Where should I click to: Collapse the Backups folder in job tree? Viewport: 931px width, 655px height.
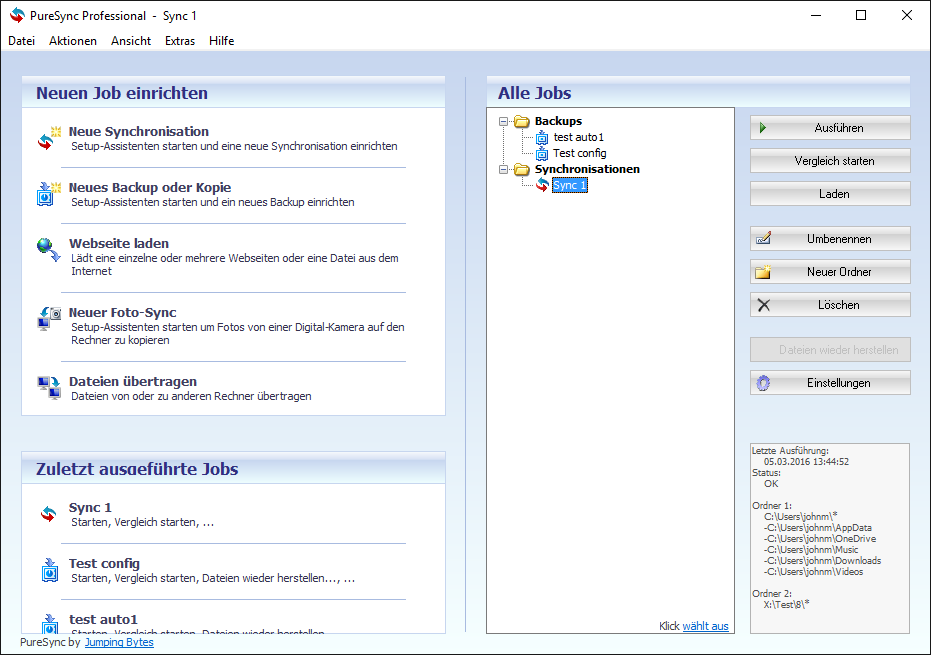(x=504, y=121)
